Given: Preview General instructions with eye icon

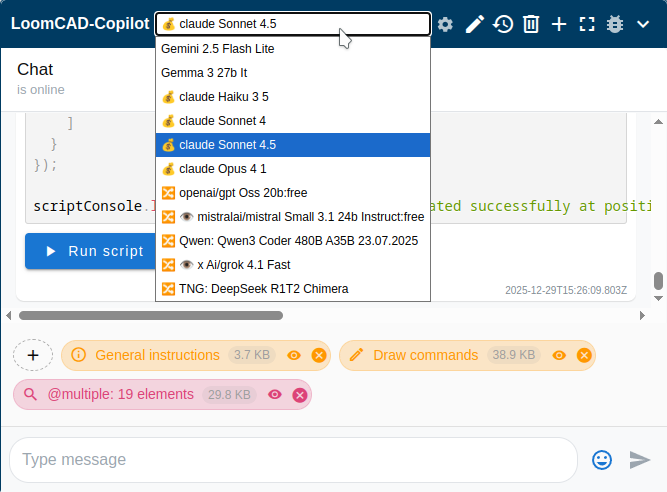Looking at the screenshot, I should pos(294,355).
